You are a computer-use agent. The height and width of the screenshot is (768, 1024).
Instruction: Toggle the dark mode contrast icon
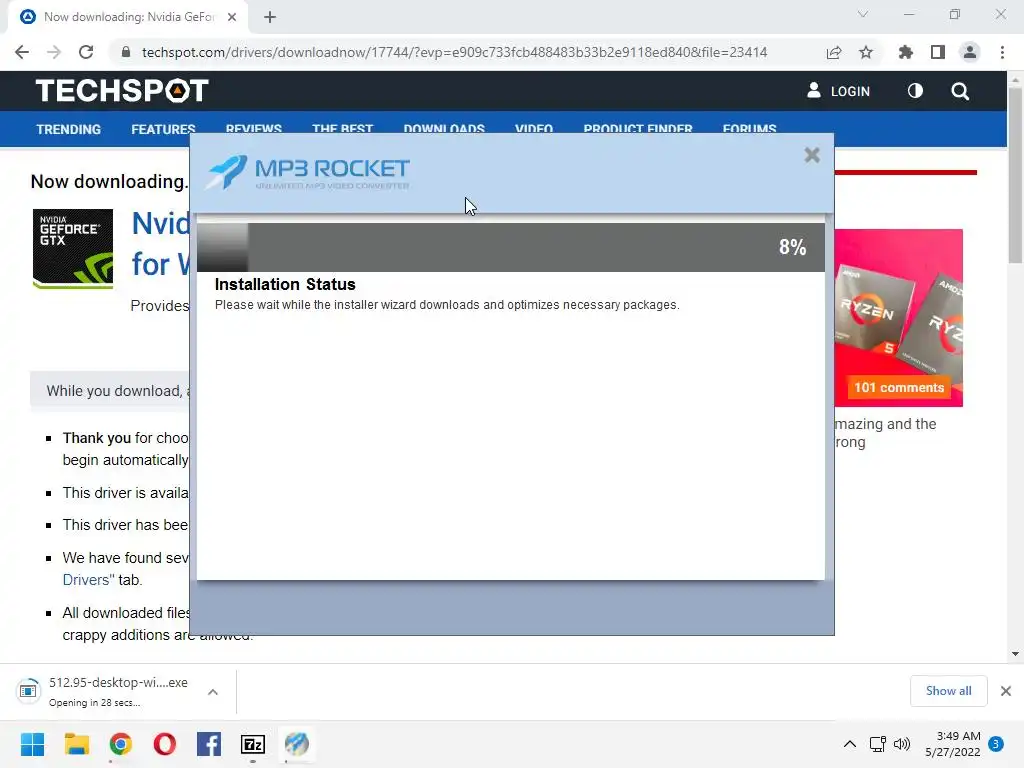915,91
